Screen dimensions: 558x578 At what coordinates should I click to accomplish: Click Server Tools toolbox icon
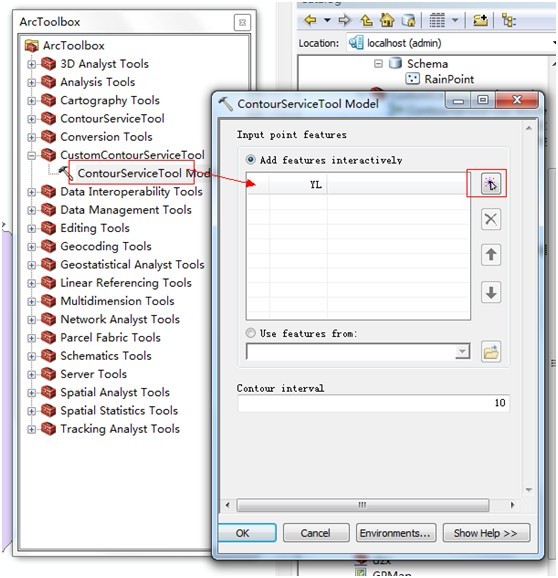(x=48, y=374)
